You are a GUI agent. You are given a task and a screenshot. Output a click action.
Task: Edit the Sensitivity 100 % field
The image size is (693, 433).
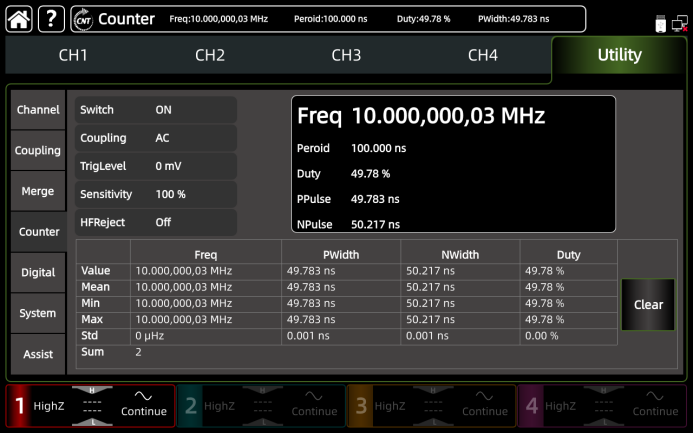[x=156, y=194]
